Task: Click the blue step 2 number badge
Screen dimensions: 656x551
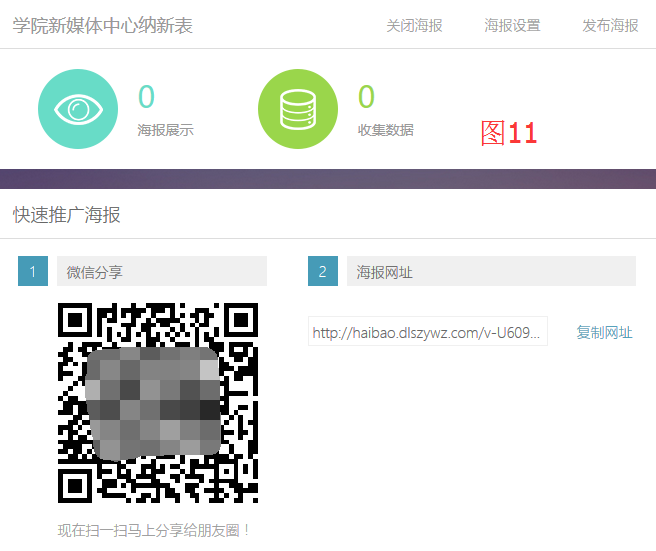Action: (323, 271)
